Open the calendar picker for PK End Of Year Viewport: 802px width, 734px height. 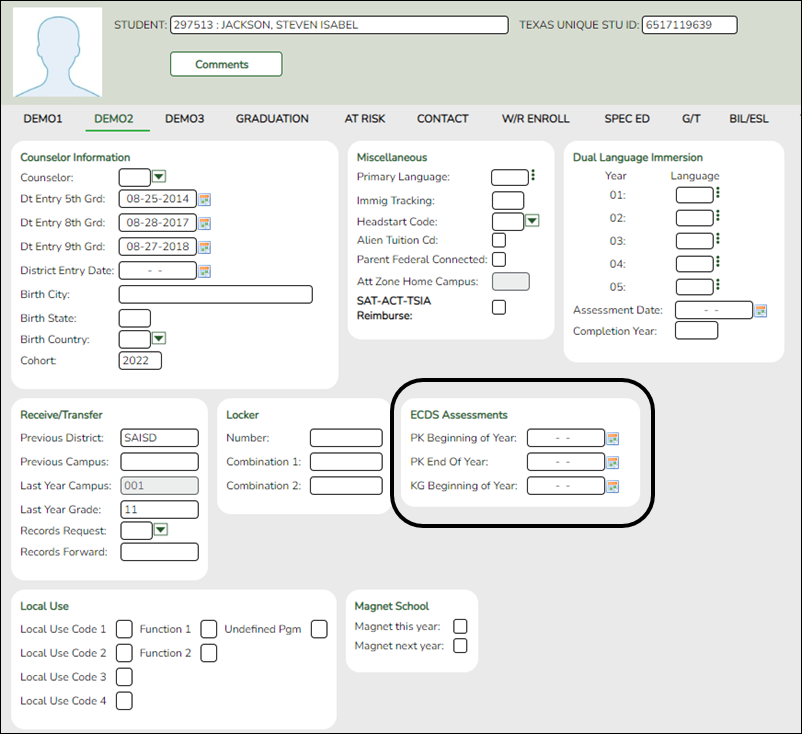click(611, 462)
